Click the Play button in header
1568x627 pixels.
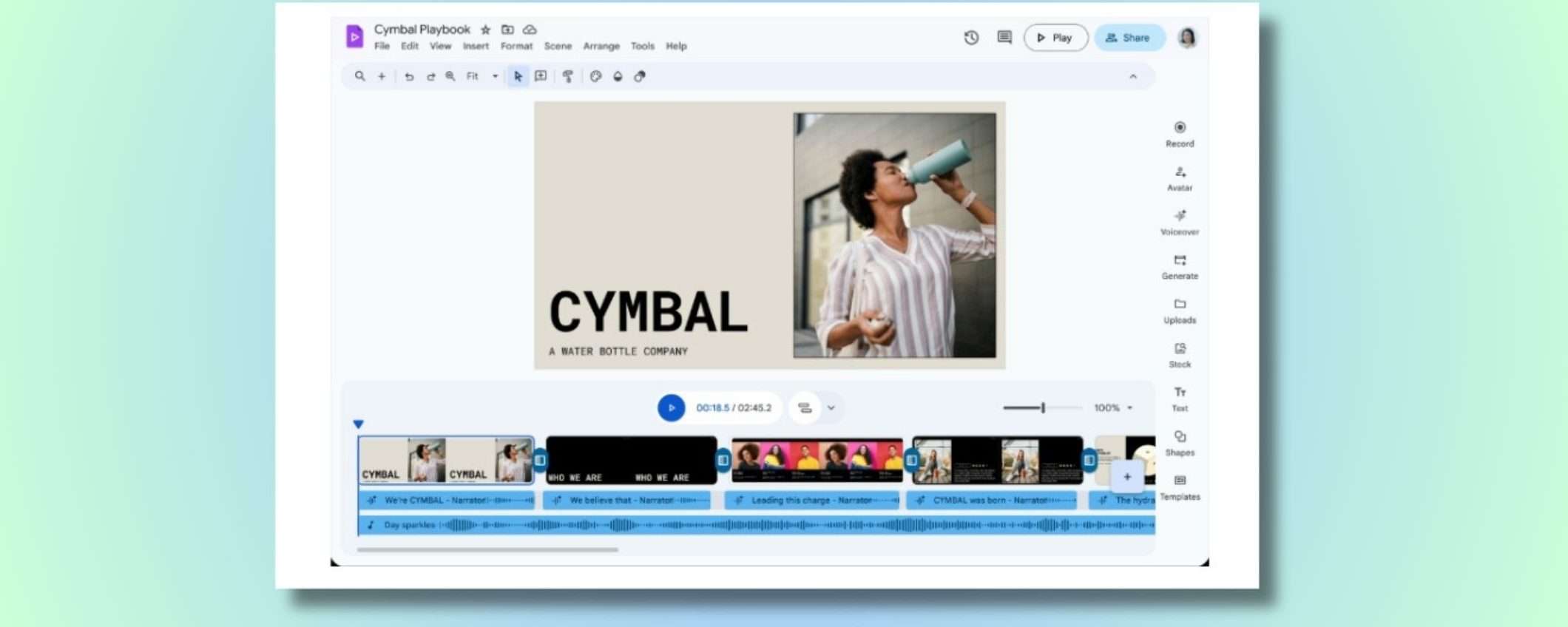pos(1055,38)
